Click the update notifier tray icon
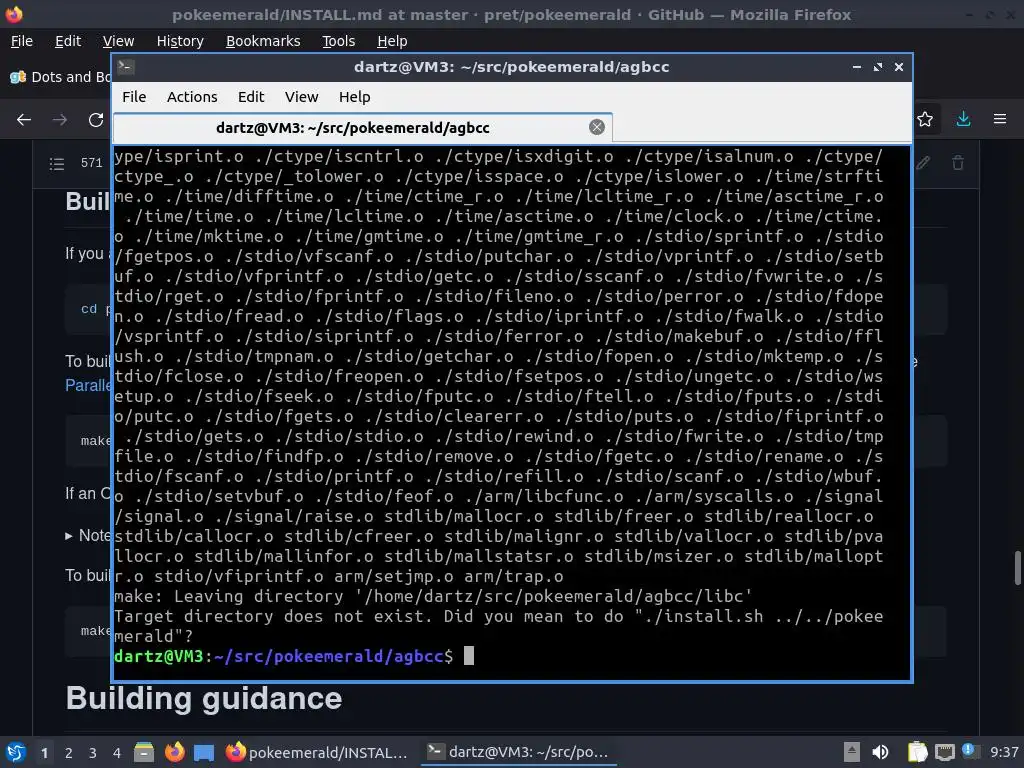This screenshot has width=1024, height=768. click(969, 751)
